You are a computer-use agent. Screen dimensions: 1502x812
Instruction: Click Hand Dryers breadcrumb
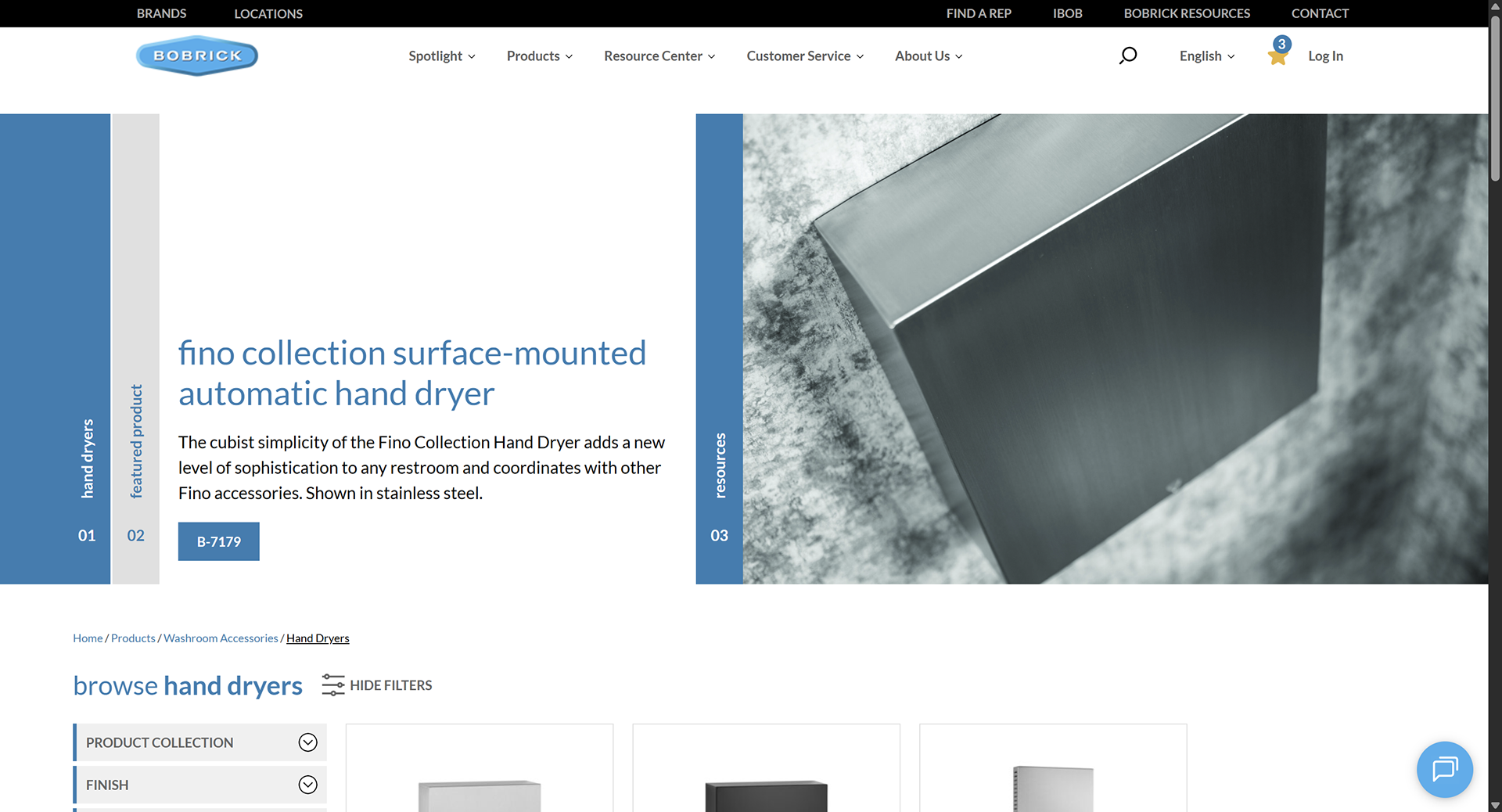(318, 638)
